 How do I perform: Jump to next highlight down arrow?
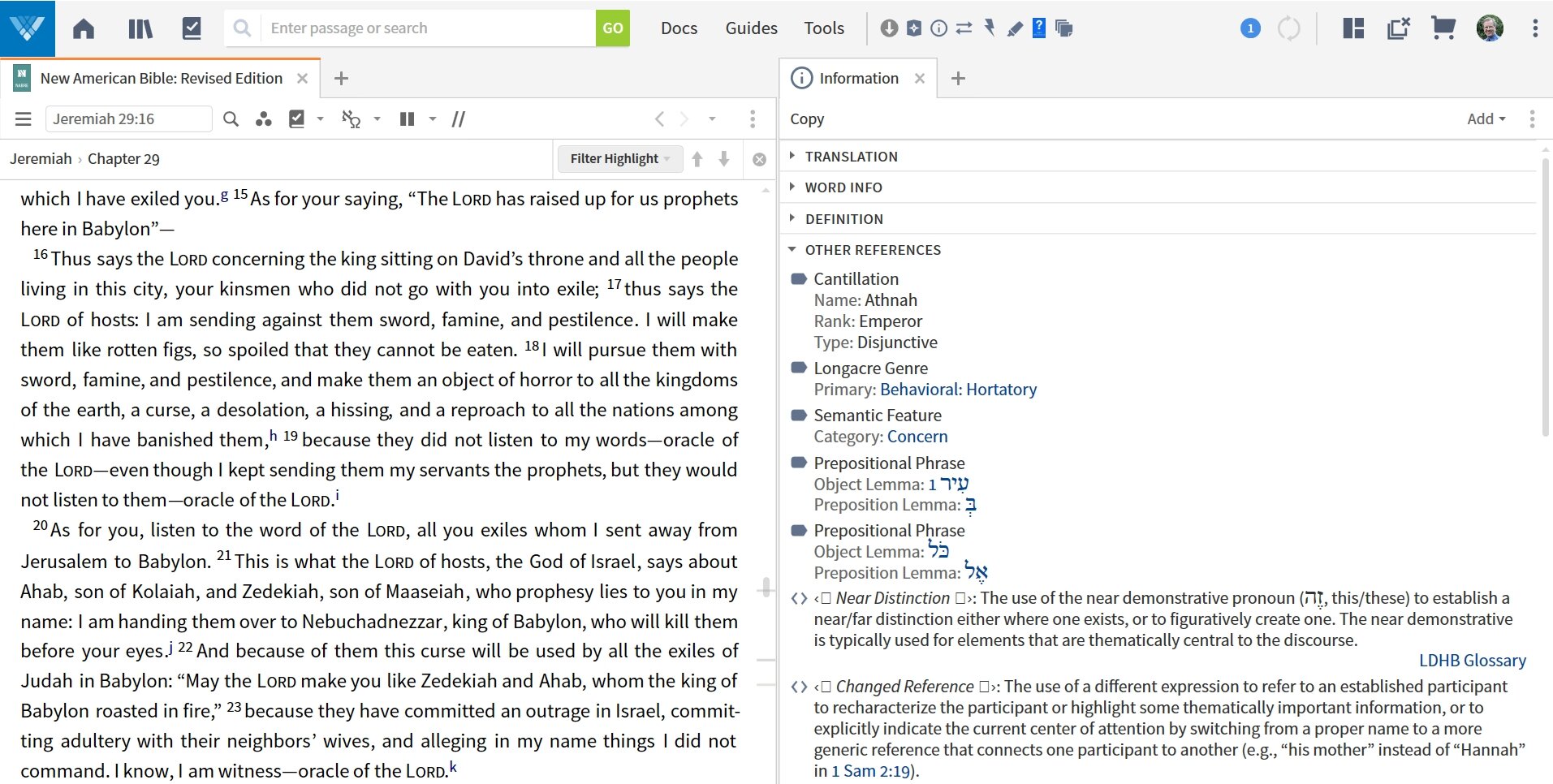click(724, 159)
